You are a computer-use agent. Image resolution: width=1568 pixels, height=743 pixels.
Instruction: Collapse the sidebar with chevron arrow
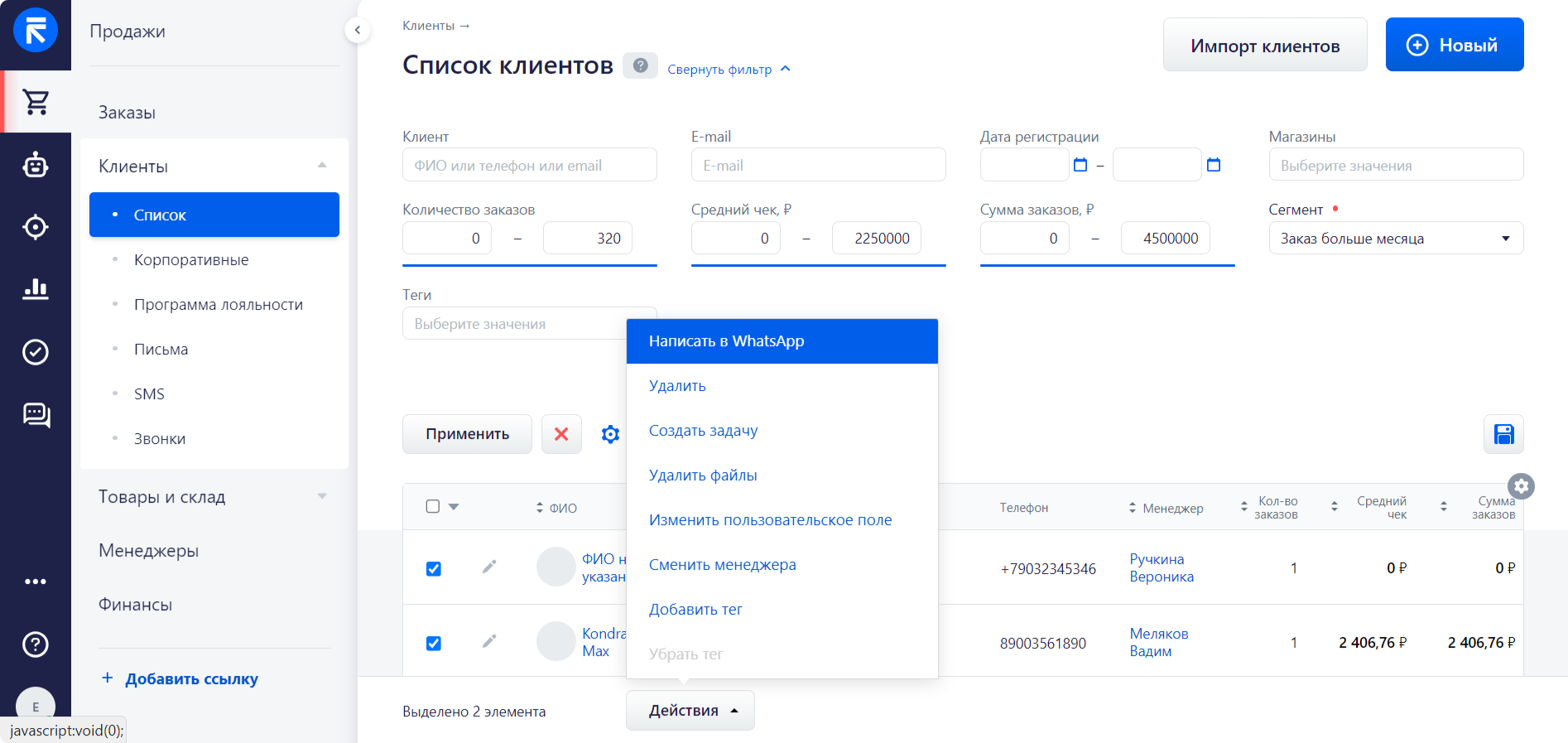[357, 31]
